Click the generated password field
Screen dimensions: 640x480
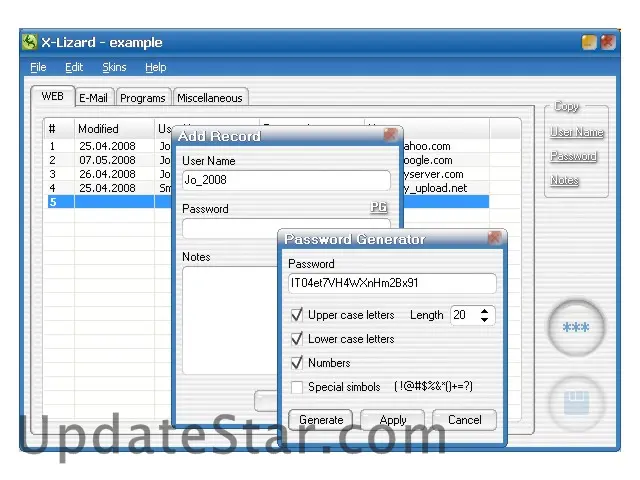point(392,283)
